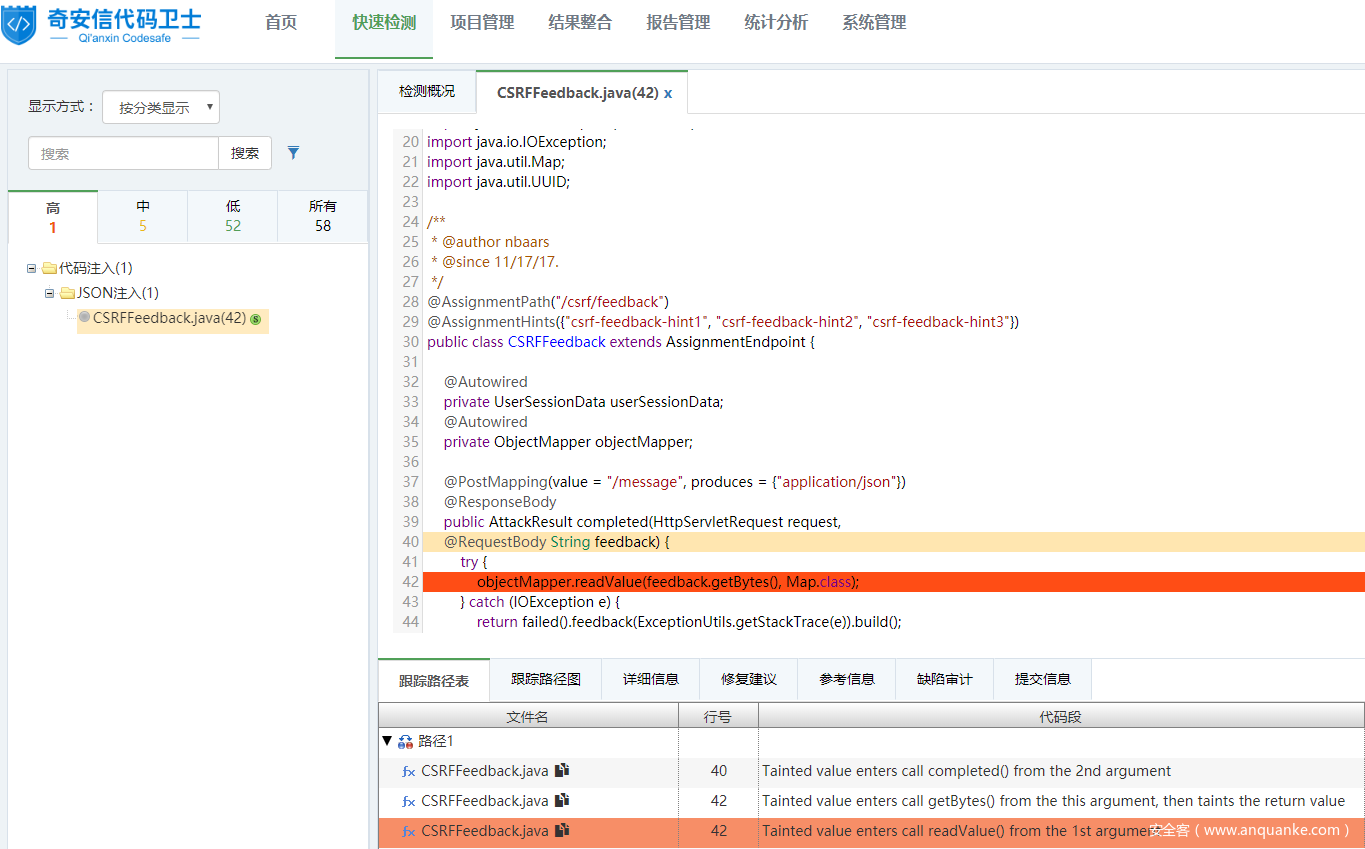The width and height of the screenshot is (1365, 849).
Task: Click the blue filter funnel icon
Action: pos(293,153)
